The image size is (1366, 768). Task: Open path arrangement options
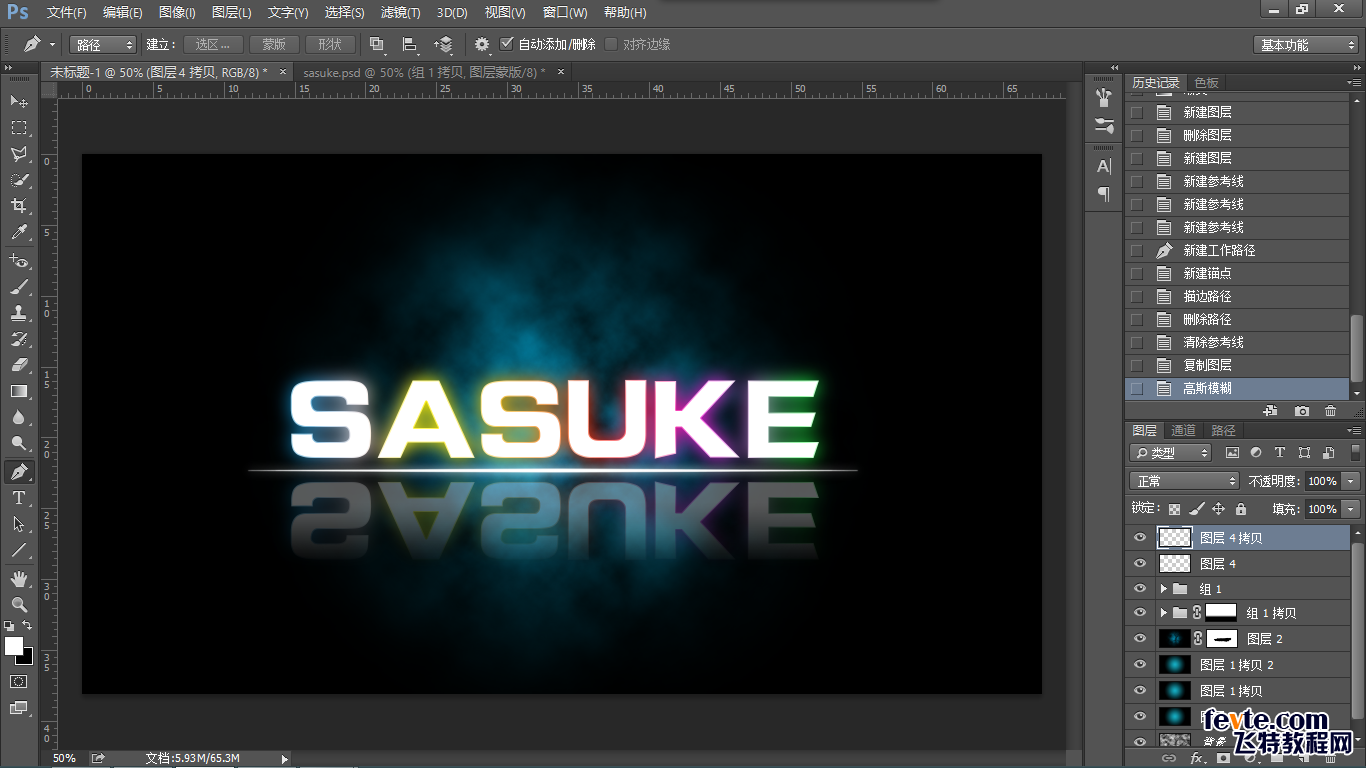click(444, 44)
